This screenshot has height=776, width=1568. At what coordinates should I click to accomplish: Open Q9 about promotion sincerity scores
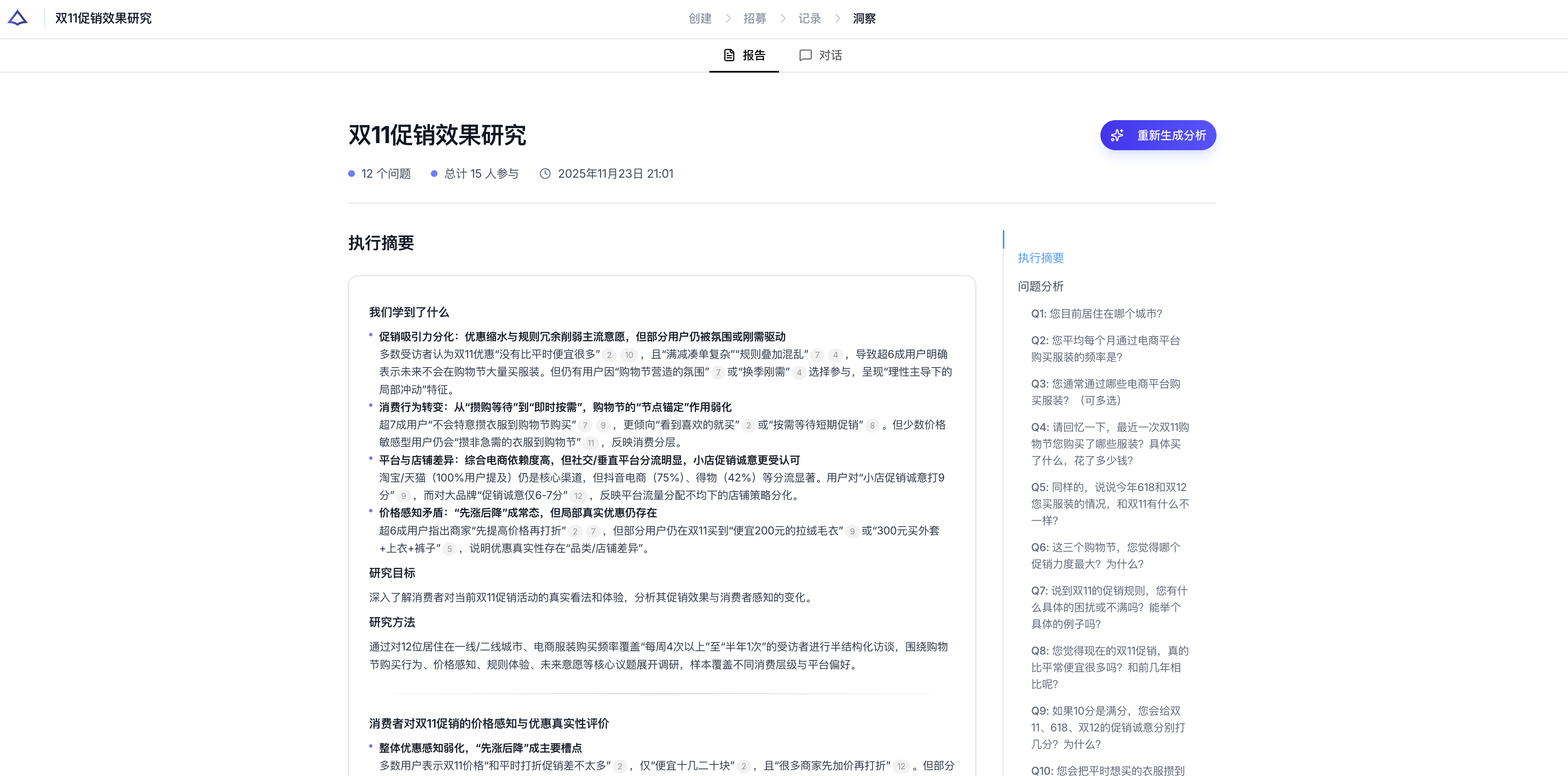1108,727
